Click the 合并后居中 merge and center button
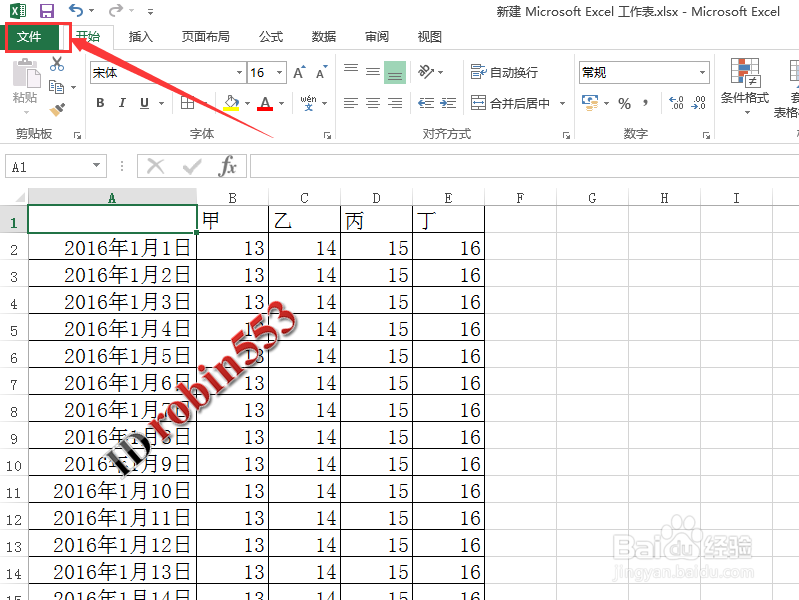The height and width of the screenshot is (600, 799). click(x=510, y=103)
